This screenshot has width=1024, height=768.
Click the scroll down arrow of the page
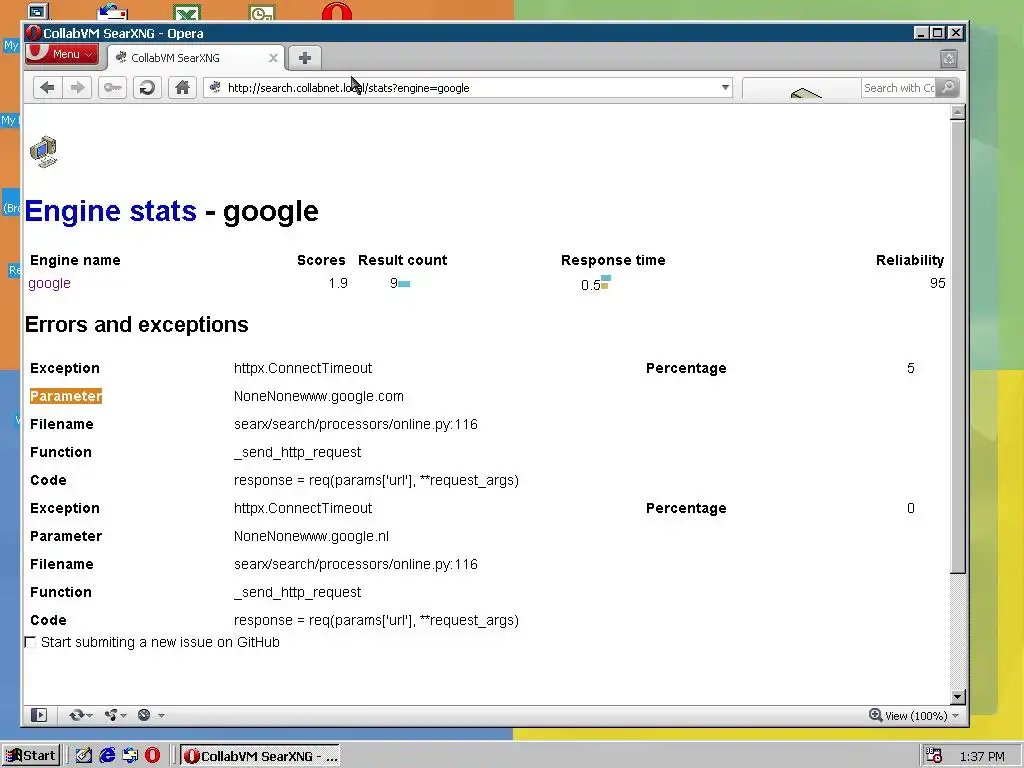(x=957, y=697)
